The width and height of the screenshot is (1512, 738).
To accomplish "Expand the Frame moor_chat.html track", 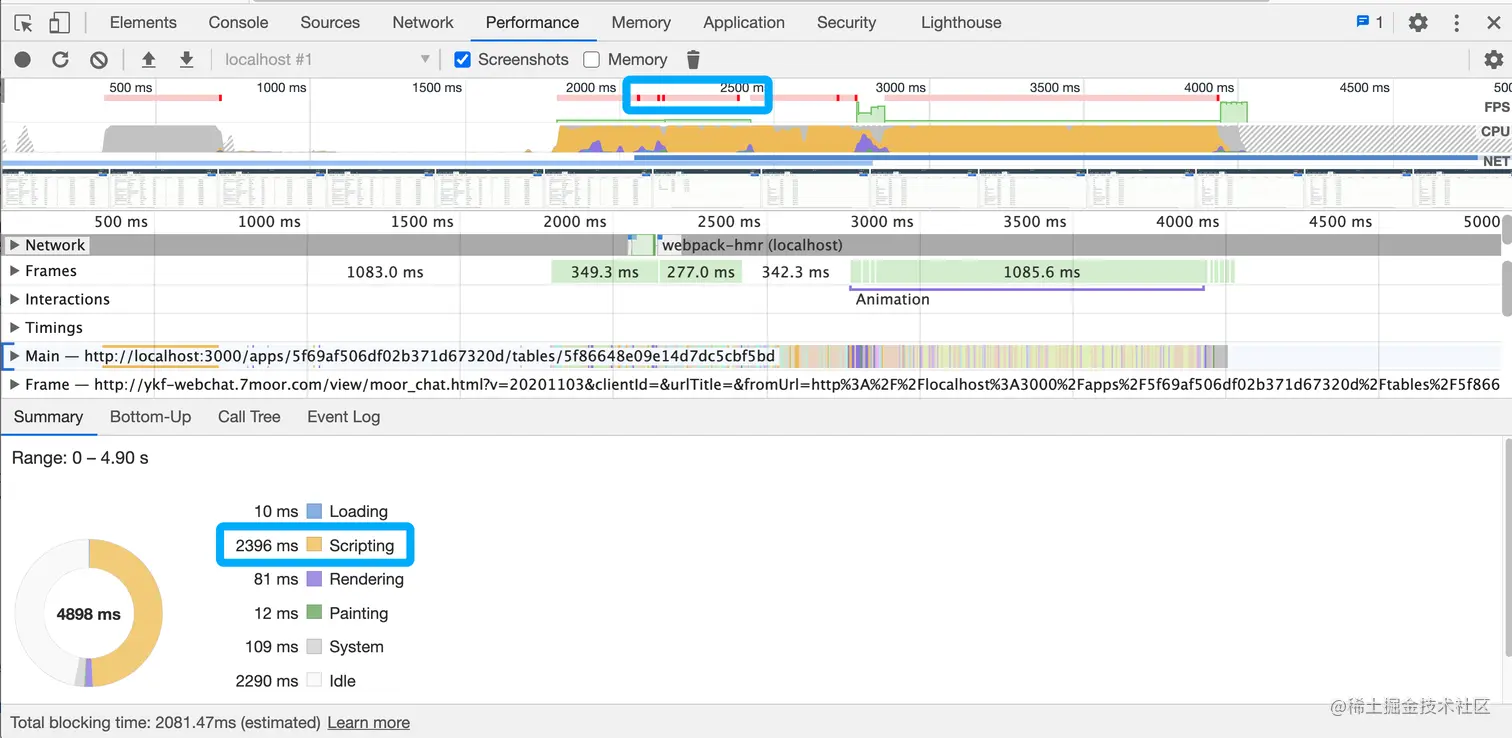I will pos(14,384).
